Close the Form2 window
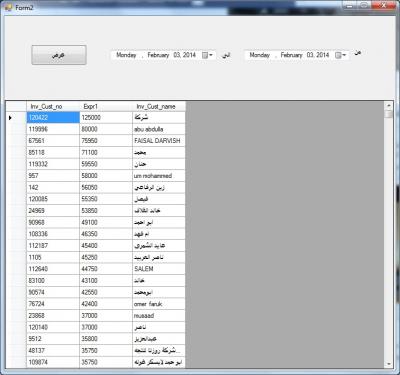 (384, 5)
